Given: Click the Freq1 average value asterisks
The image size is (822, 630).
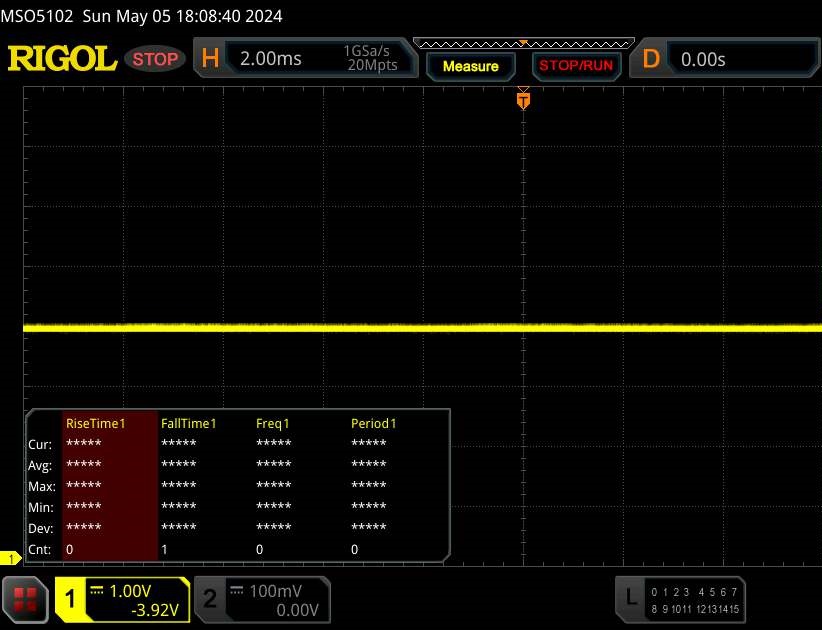Looking at the screenshot, I should [274, 464].
